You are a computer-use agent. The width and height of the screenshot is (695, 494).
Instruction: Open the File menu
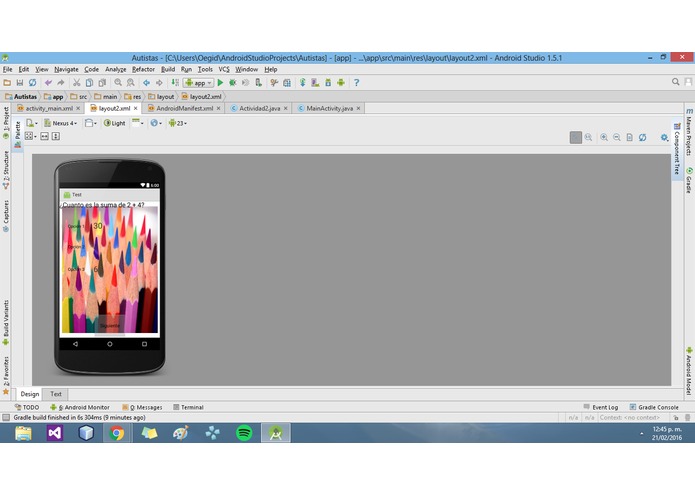pyautogui.click(x=8, y=69)
